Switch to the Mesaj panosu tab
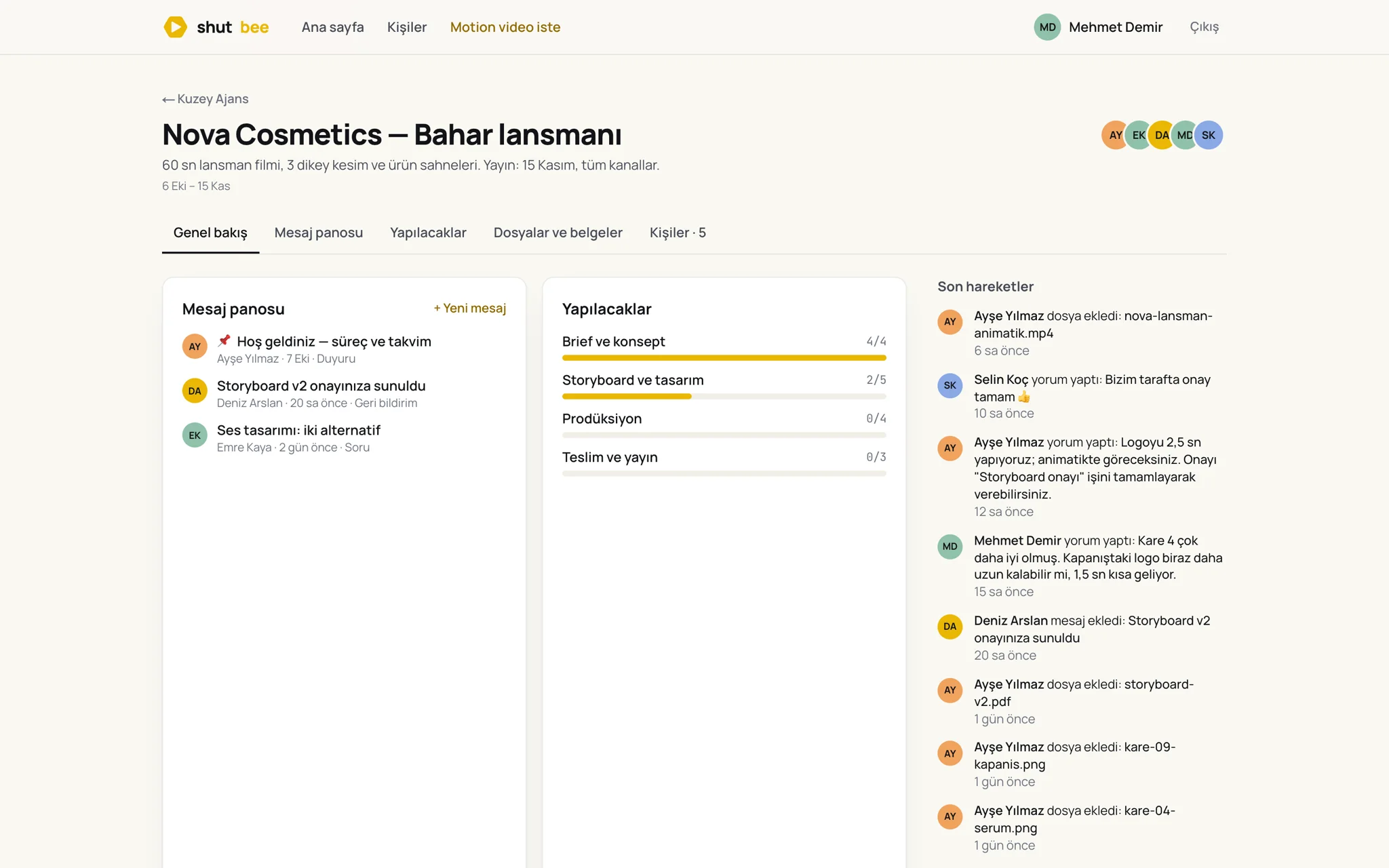This screenshot has width=1389, height=868. 318,233
